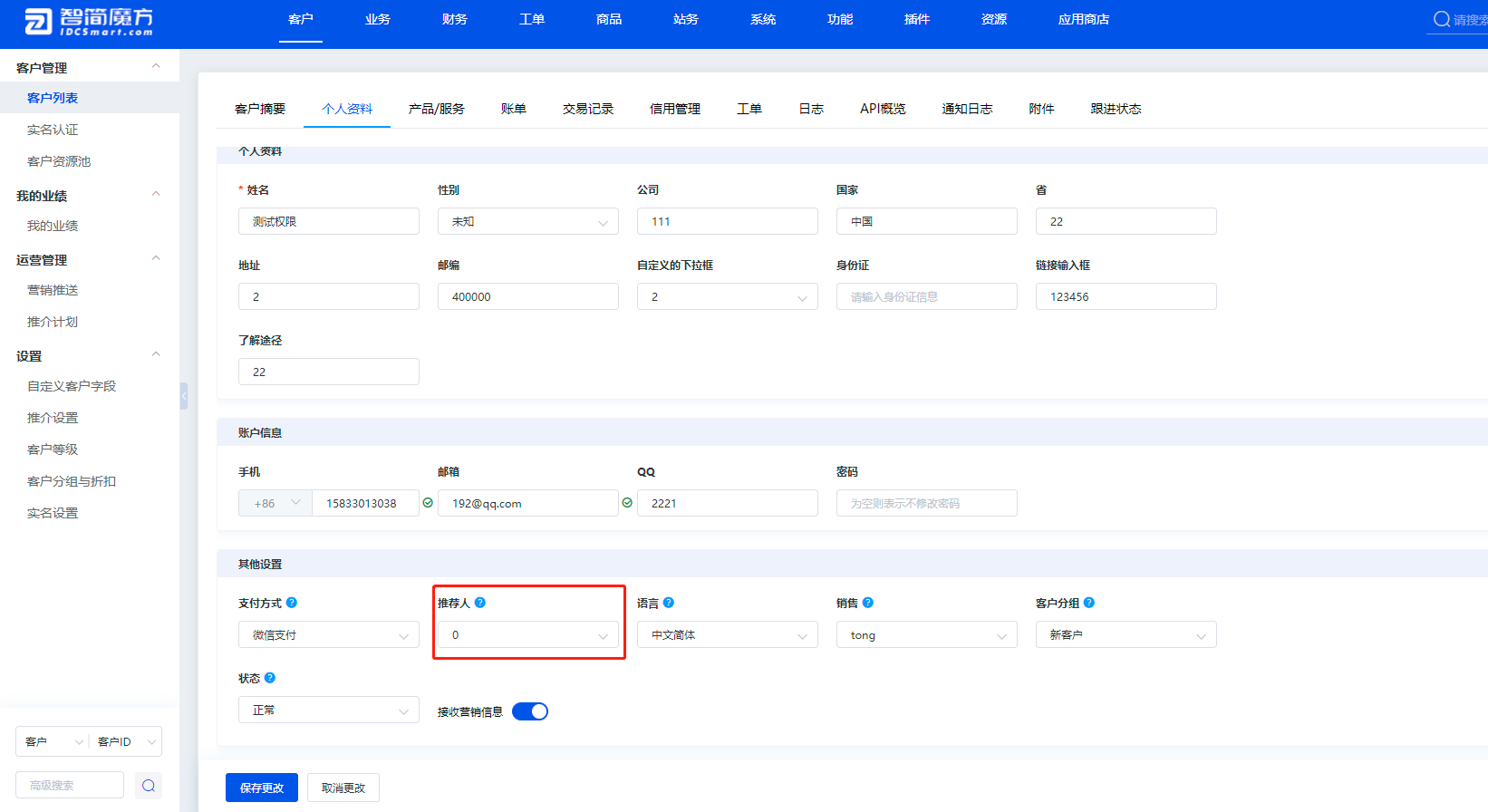The image size is (1488, 812).
Task: Click the QQ input field
Action: pos(728,503)
